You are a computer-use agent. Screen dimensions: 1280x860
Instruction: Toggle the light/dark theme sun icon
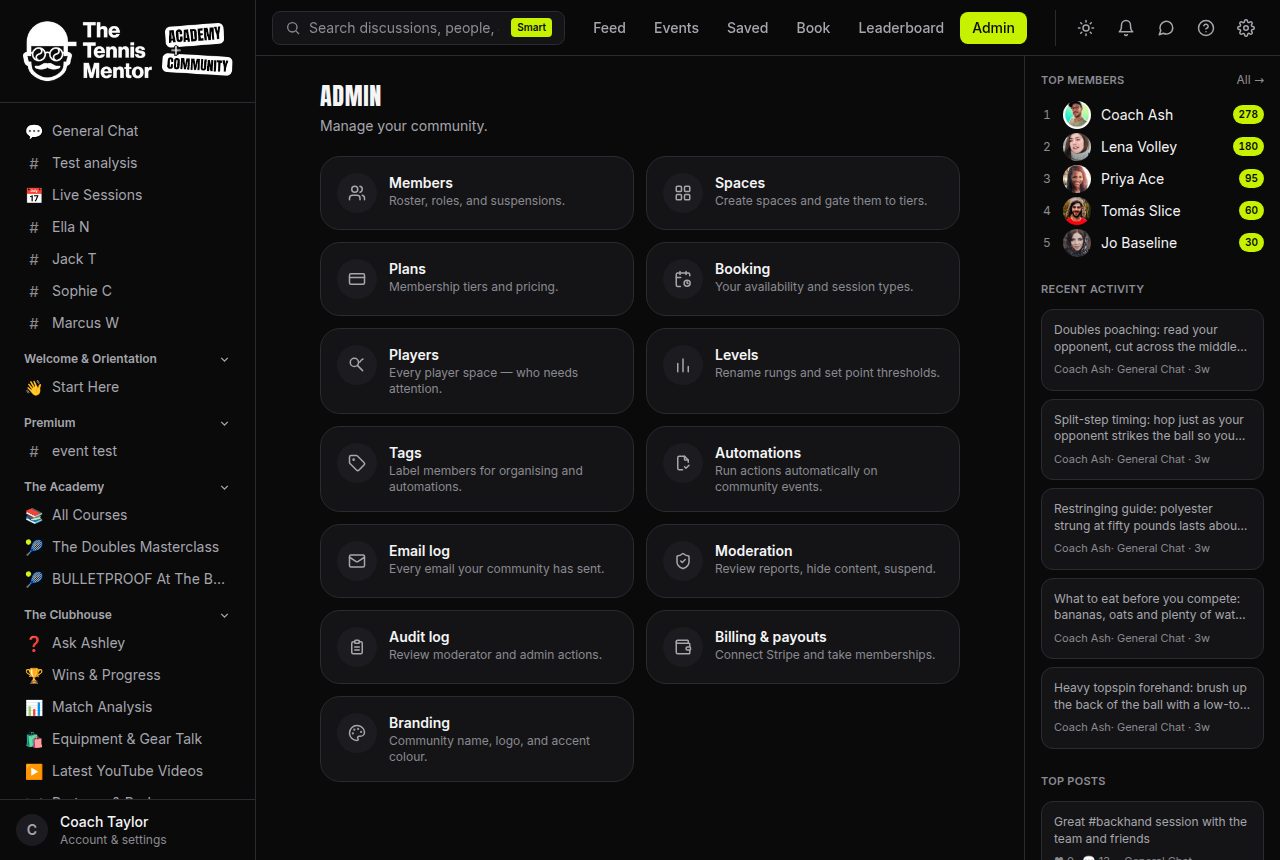1086,28
